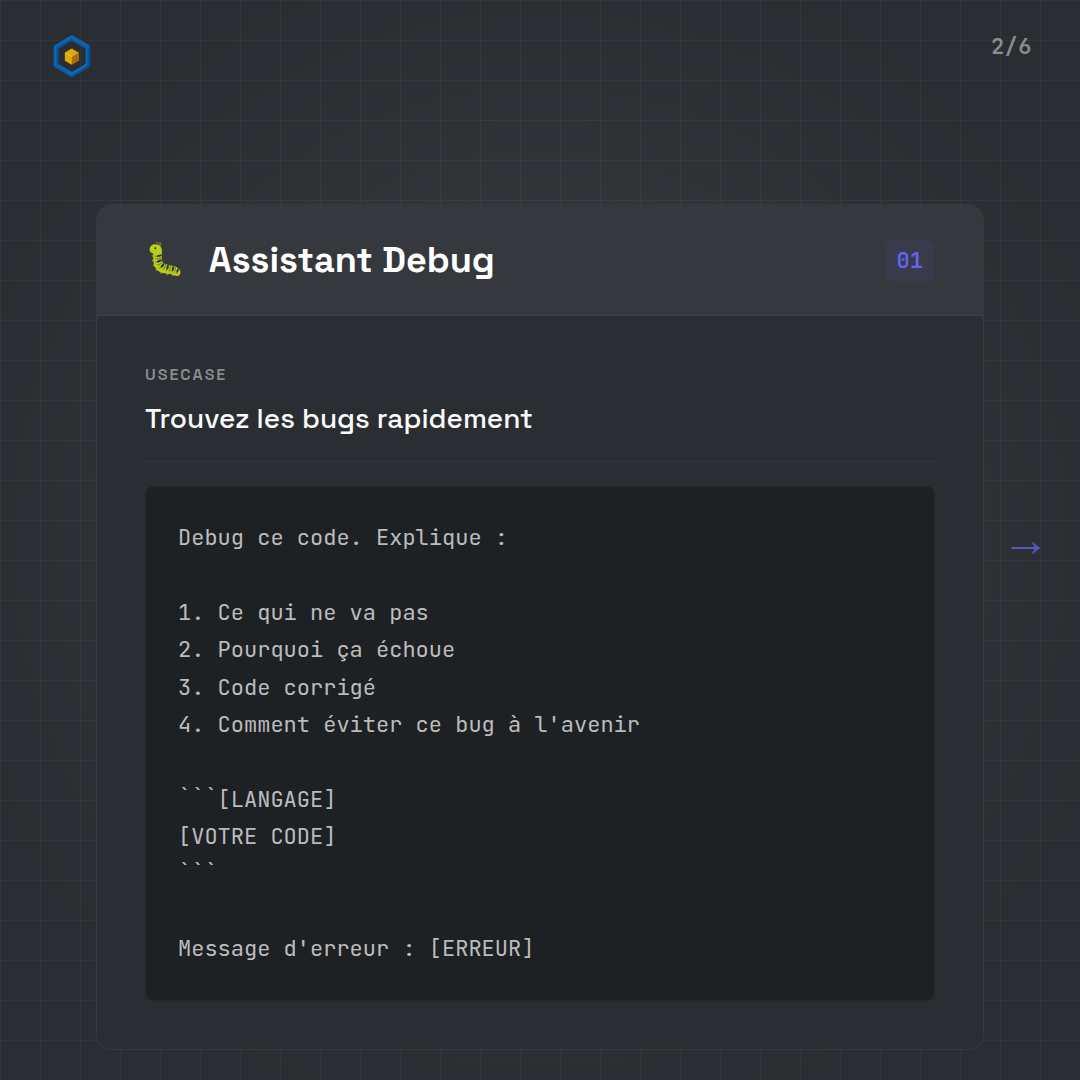Click list item 3. Code corrigé
Image resolution: width=1080 pixels, height=1080 pixels.
click(277, 688)
